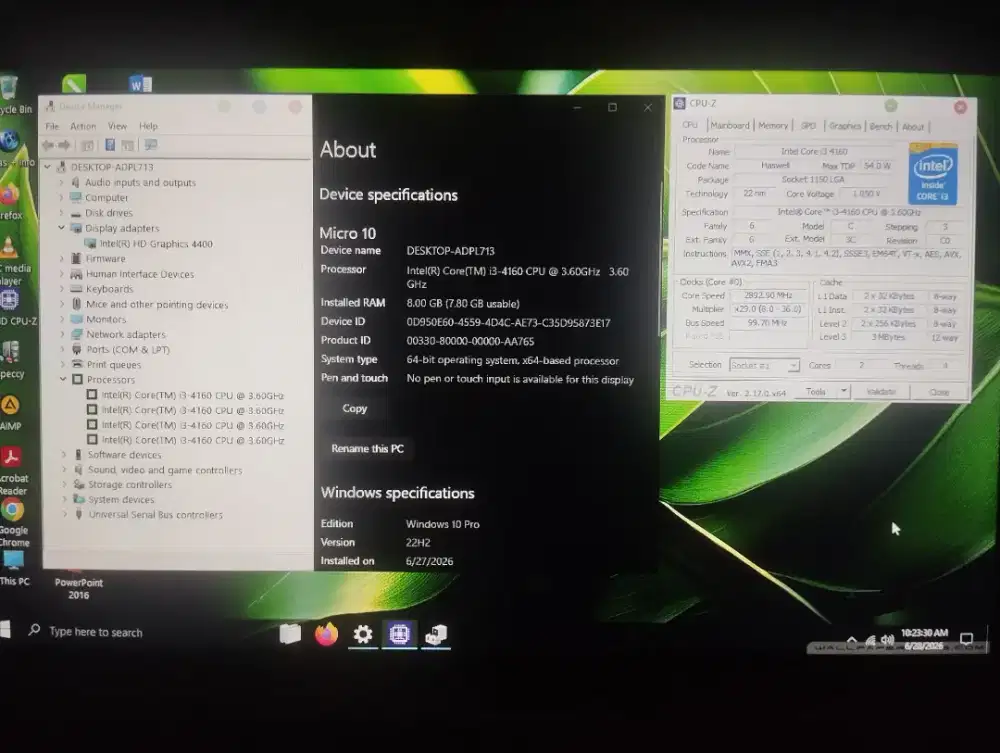Click the Back arrow in Device Manager toolbar

(48, 145)
